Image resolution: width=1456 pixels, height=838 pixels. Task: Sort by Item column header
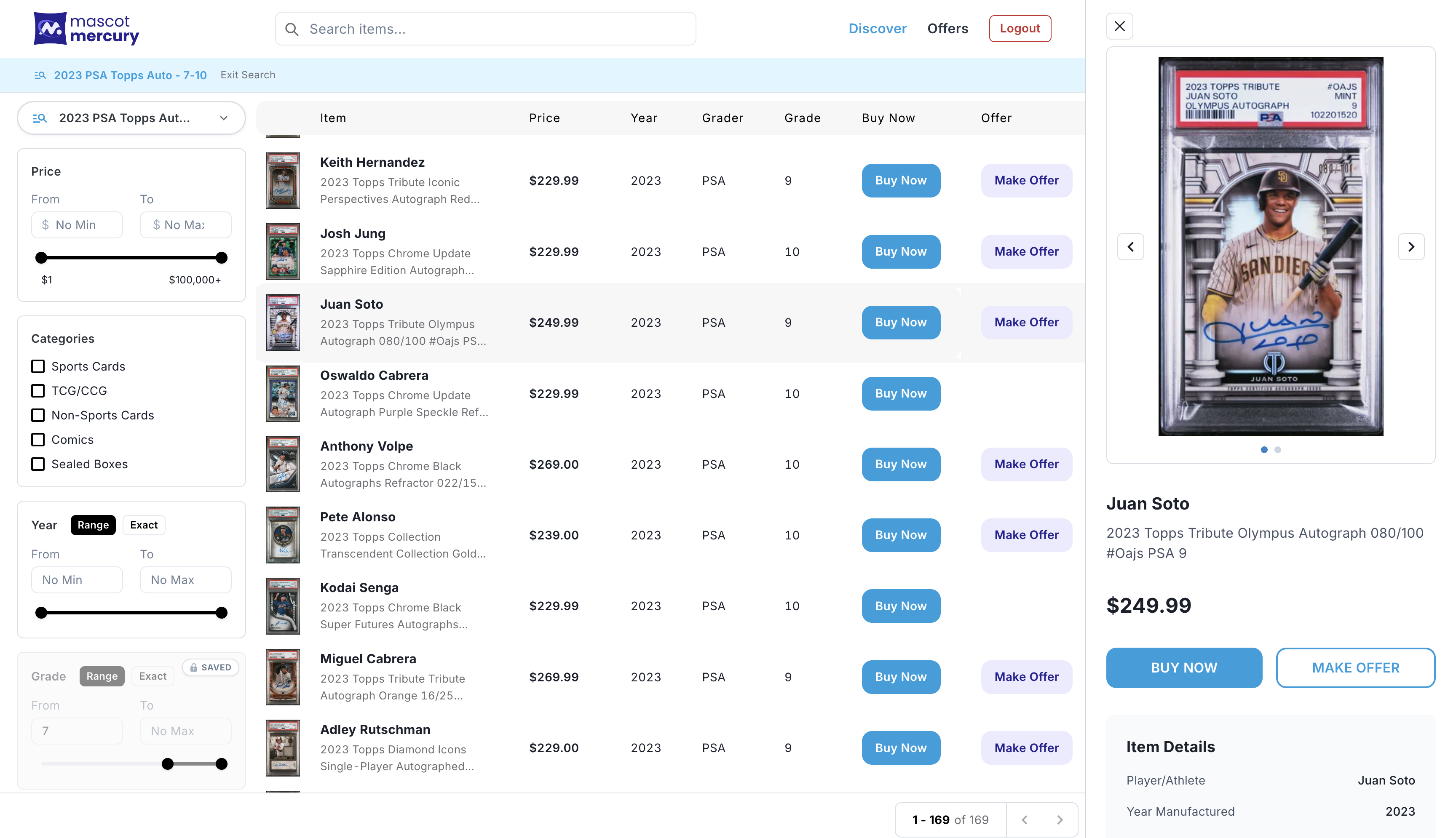333,118
